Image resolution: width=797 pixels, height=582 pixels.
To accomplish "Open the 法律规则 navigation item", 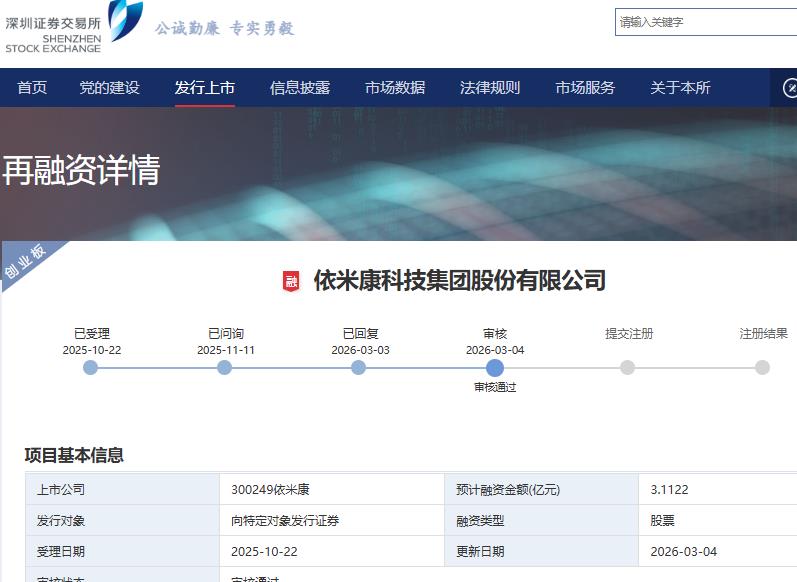I will (490, 87).
